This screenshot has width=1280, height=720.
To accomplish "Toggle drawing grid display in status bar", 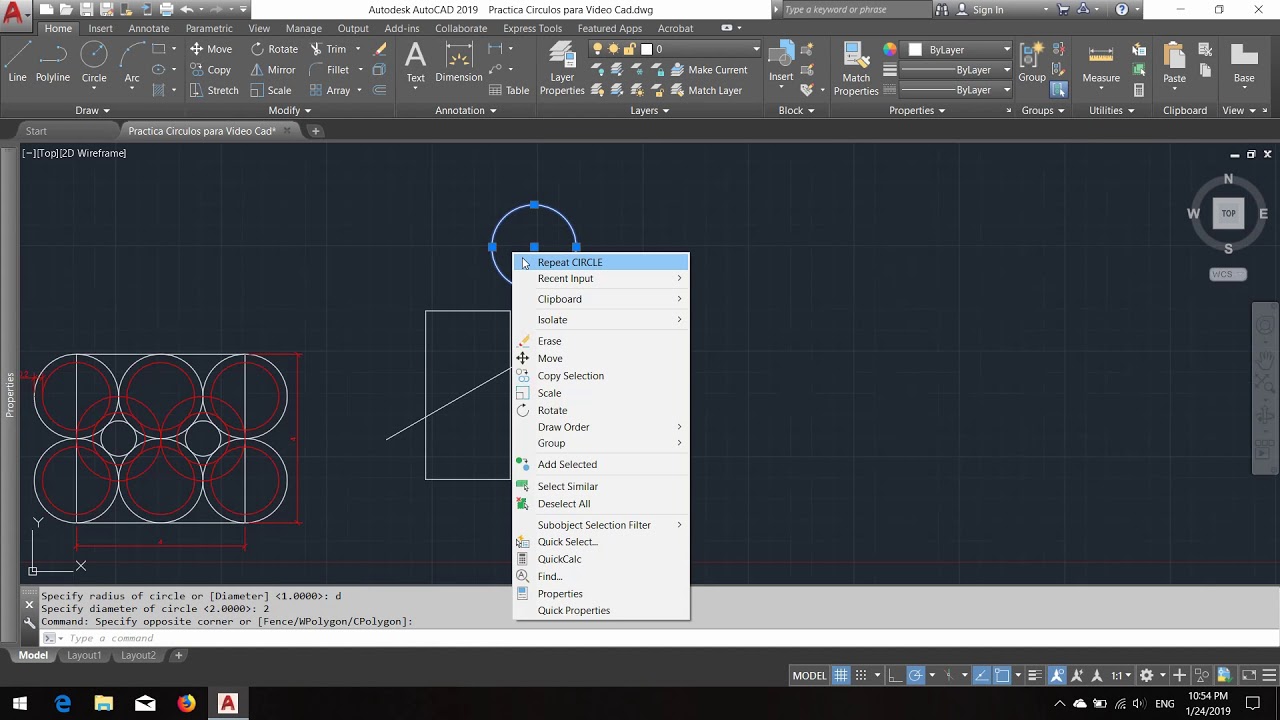I will coord(841,675).
